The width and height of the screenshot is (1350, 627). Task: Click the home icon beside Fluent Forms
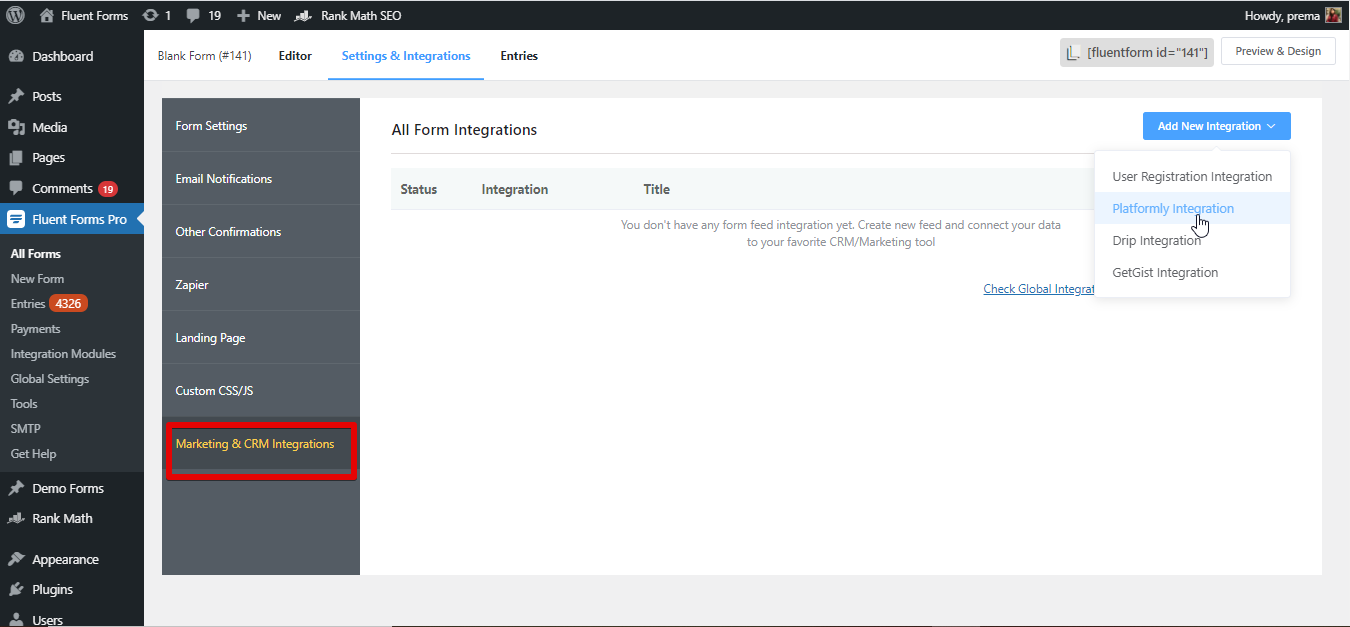click(47, 15)
